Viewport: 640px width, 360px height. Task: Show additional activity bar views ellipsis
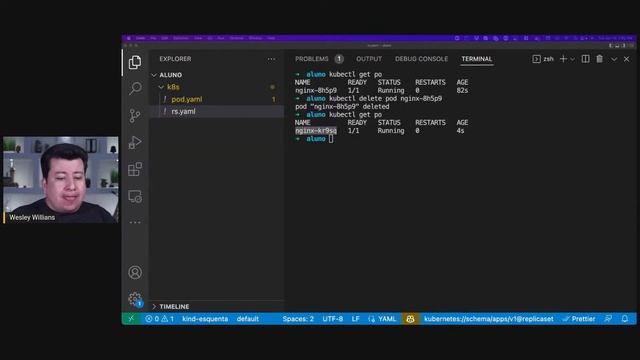(x=135, y=222)
